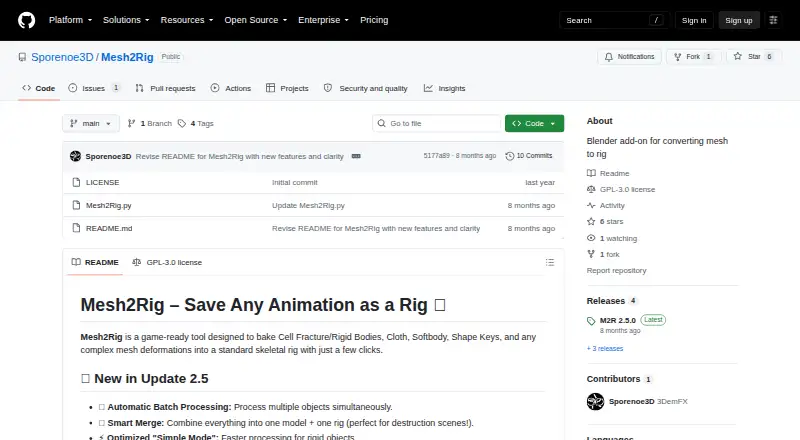Screen dimensions: 800x440
Task: View repository Activity link
Action: 606,205
